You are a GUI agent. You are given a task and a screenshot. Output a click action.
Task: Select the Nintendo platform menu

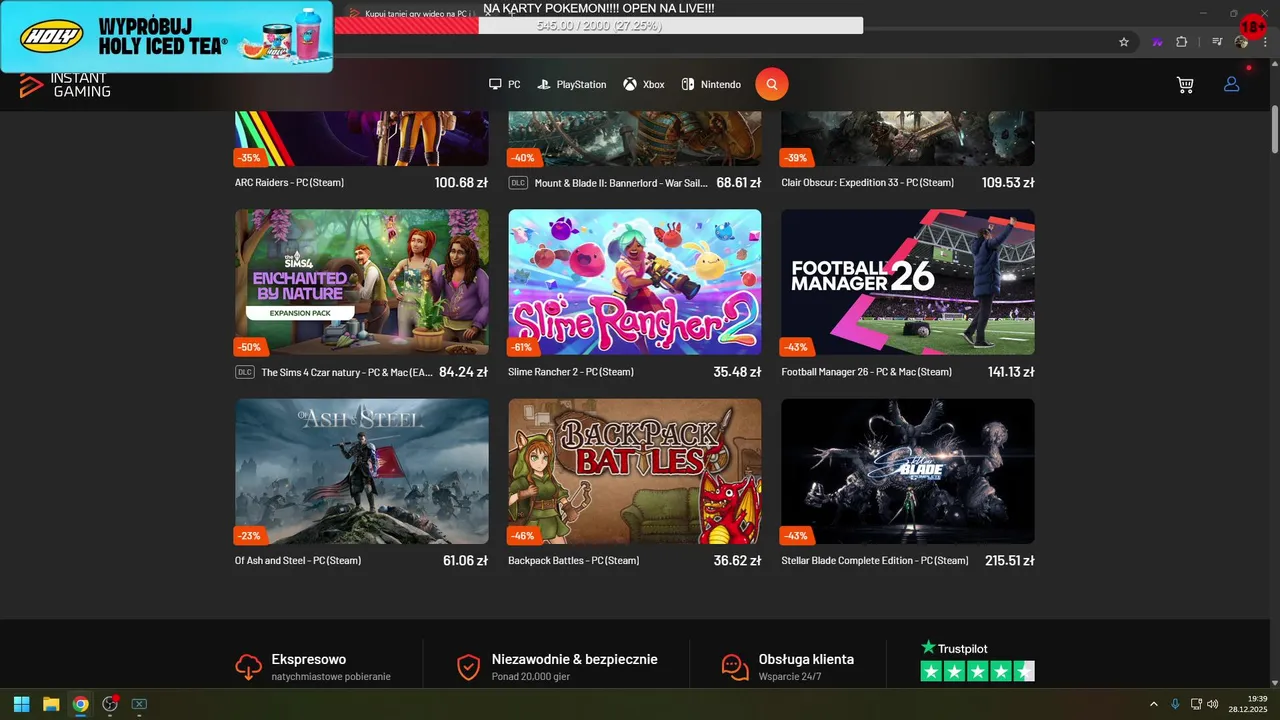click(x=711, y=85)
